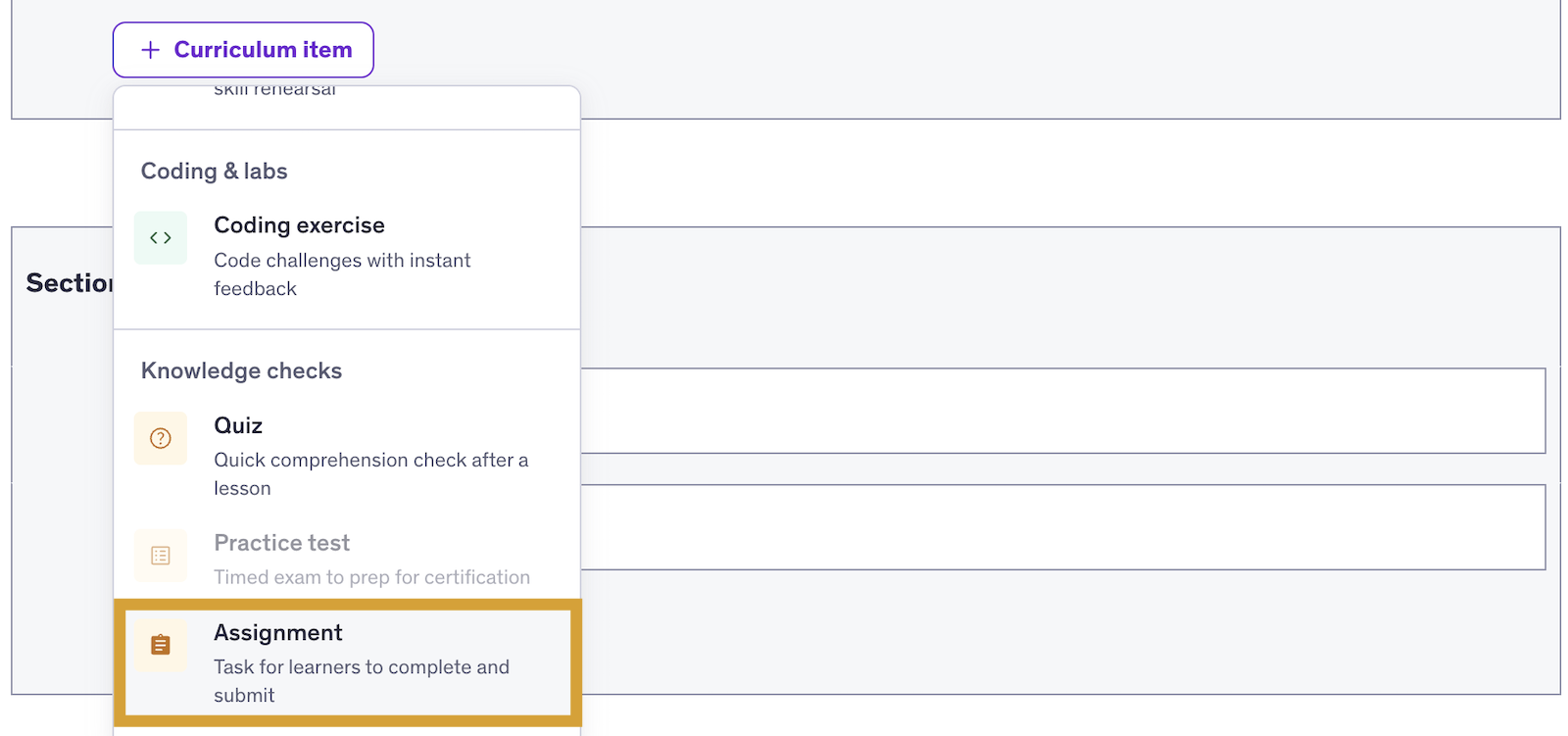Screen dimensions: 1568x736
Task: Select the disabled Practice test title
Action: click(x=282, y=543)
